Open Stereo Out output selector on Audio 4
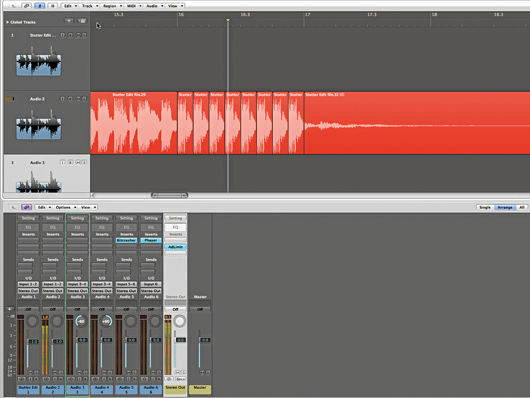Viewport: 530px width, 398px height. (102, 291)
